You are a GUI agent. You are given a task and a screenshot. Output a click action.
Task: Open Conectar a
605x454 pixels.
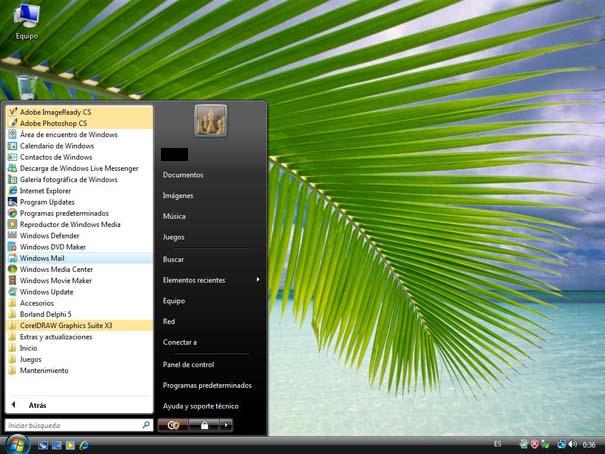(x=180, y=342)
